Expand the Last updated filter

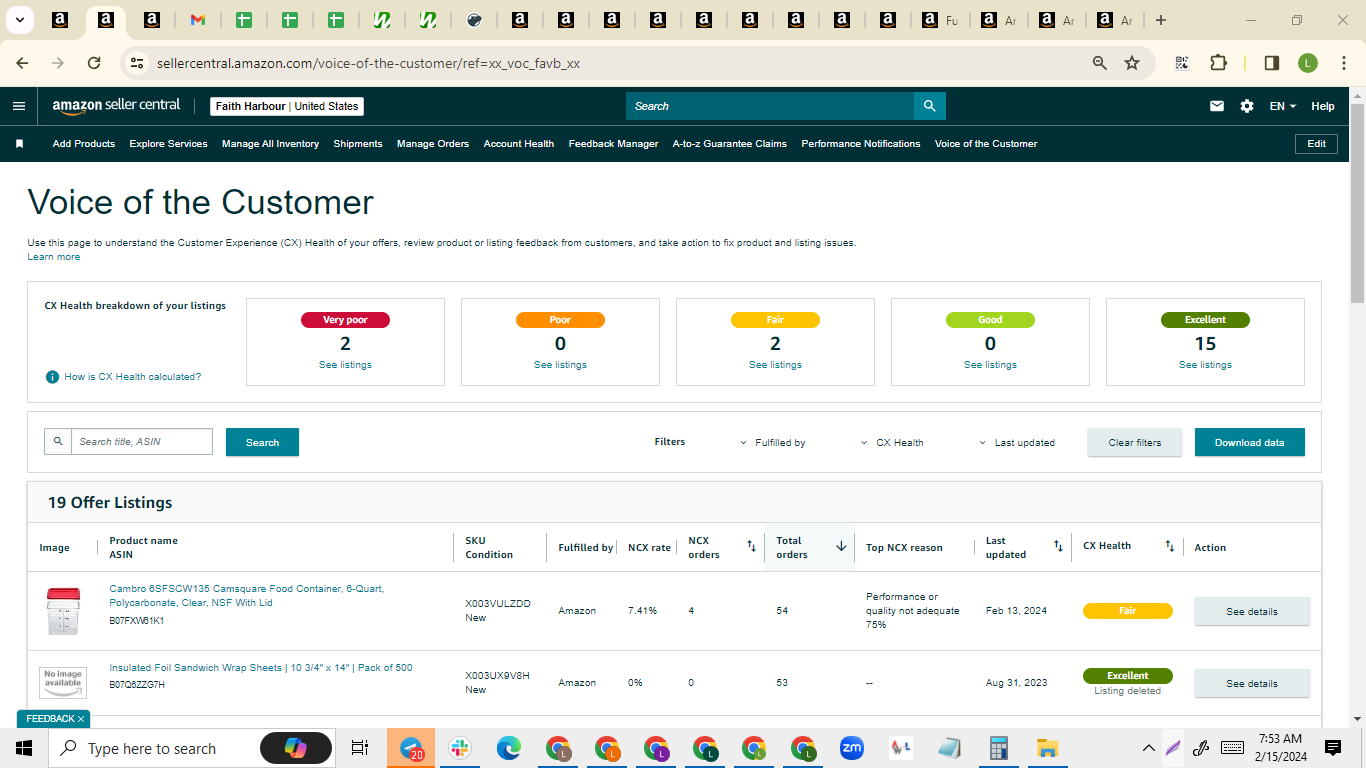point(1017,442)
